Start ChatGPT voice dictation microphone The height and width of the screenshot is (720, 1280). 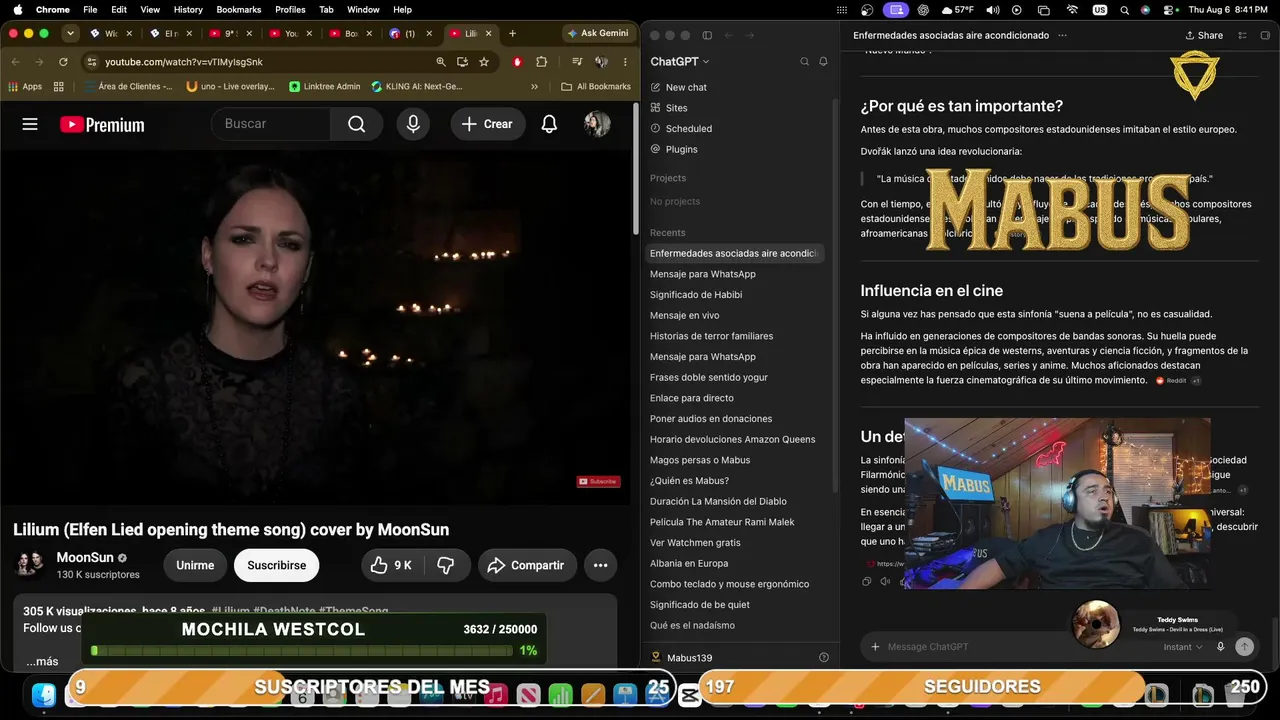pos(1220,647)
